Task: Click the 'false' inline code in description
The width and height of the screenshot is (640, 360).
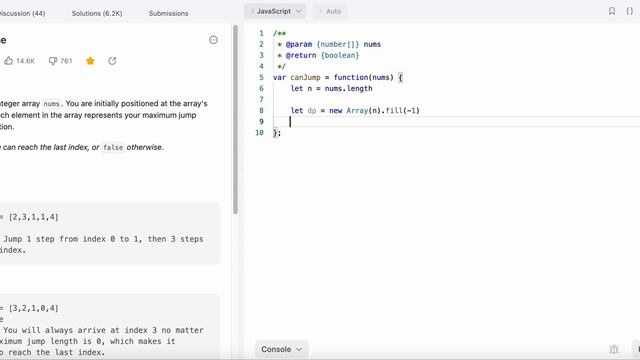Action: coord(113,147)
